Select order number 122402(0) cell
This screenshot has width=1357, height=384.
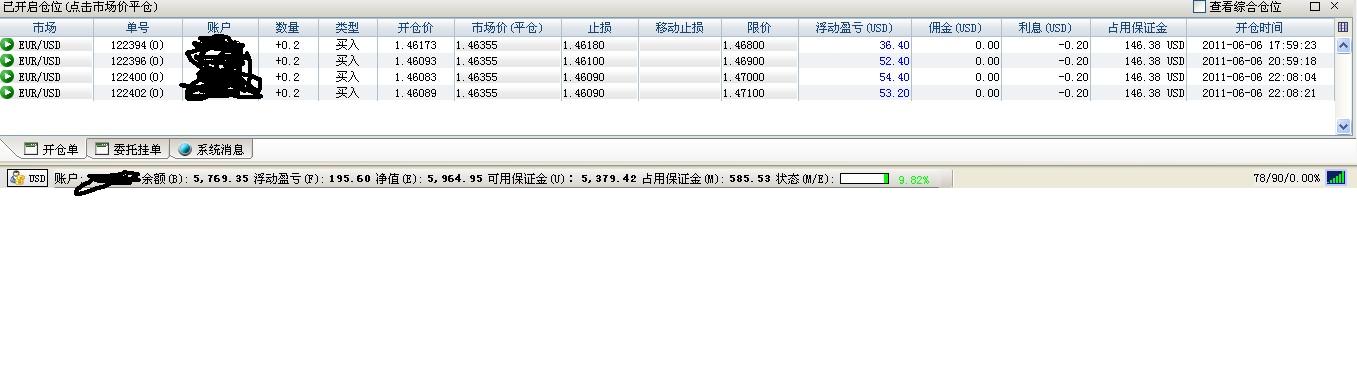138,93
